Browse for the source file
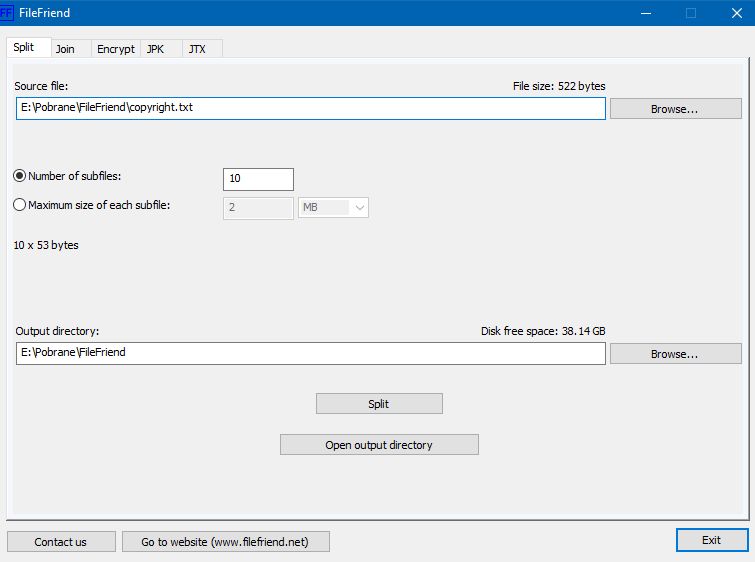This screenshot has width=755, height=562. 676,109
